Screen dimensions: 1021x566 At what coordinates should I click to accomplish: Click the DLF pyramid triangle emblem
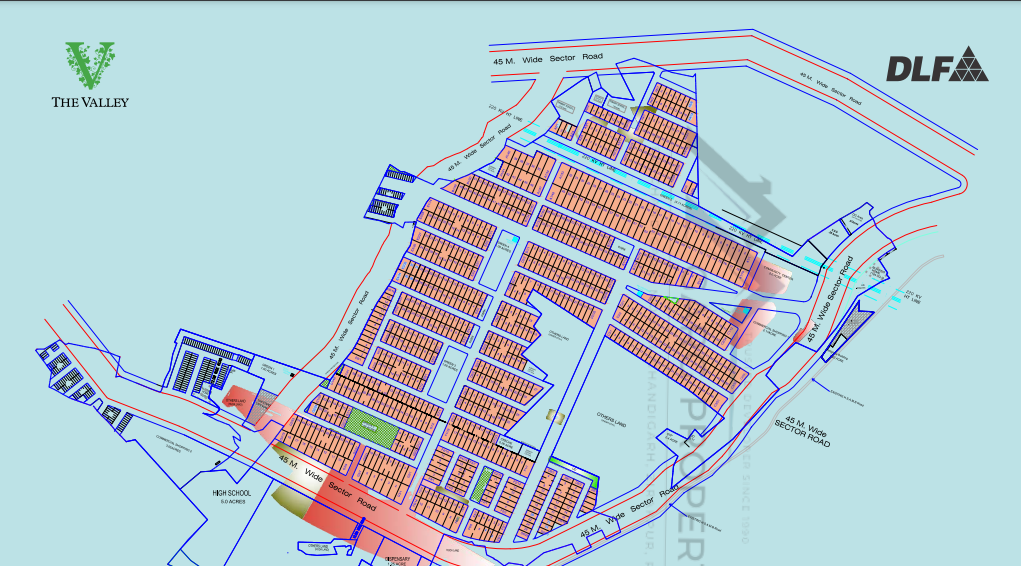click(968, 64)
